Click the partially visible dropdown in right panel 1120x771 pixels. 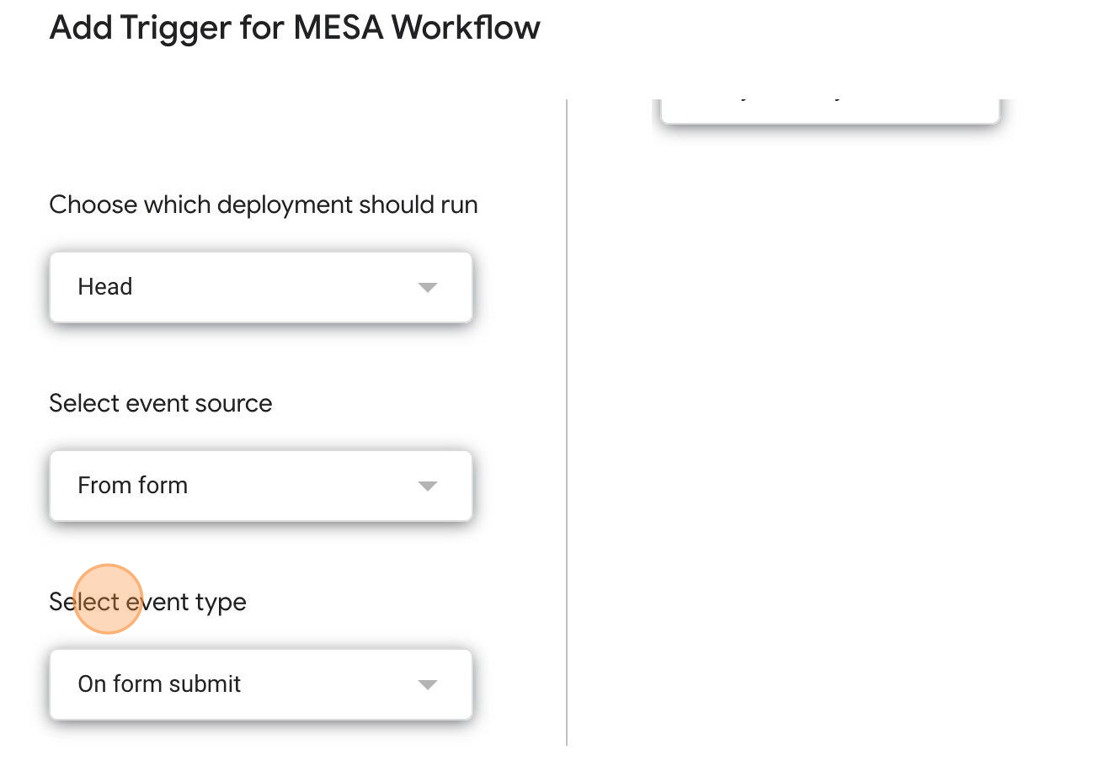click(830, 112)
